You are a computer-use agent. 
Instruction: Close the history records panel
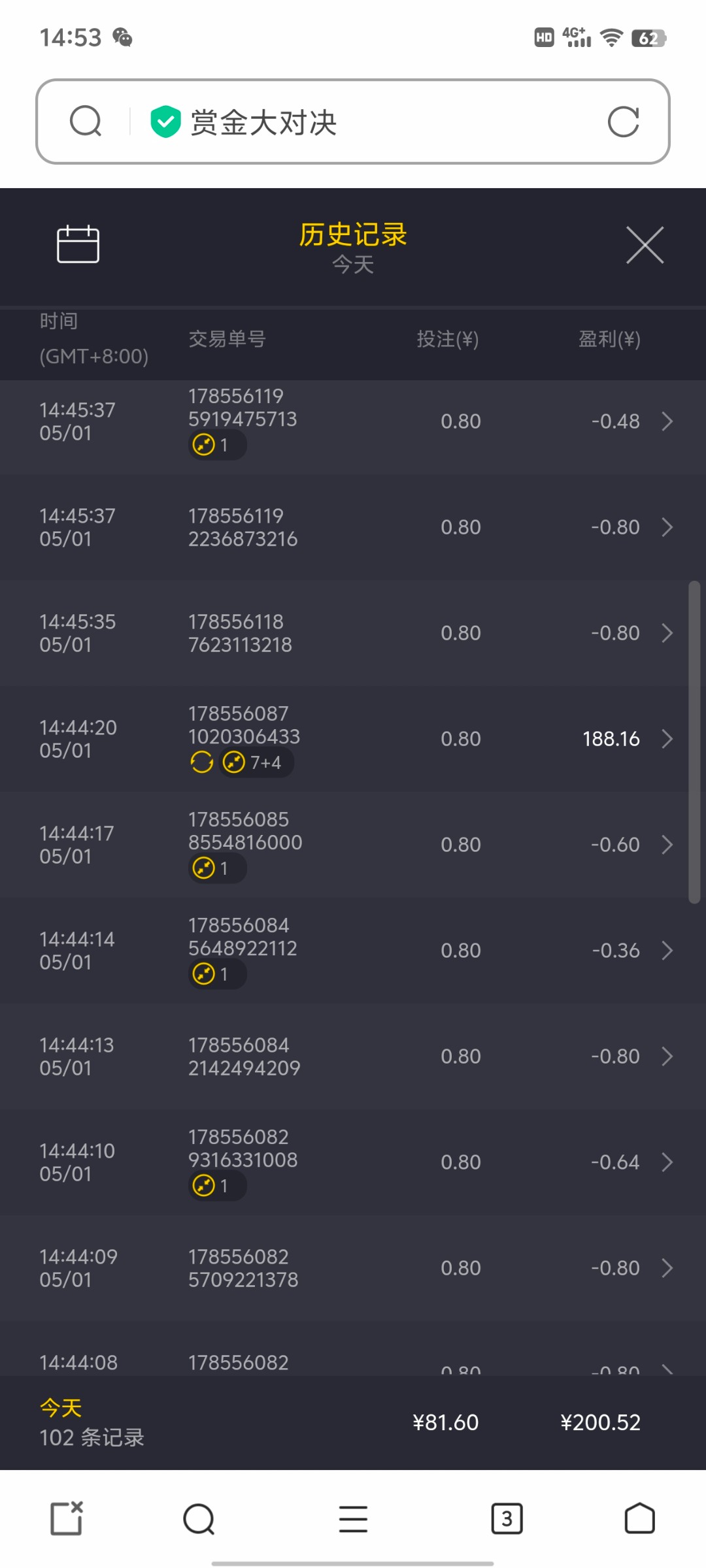click(x=645, y=246)
